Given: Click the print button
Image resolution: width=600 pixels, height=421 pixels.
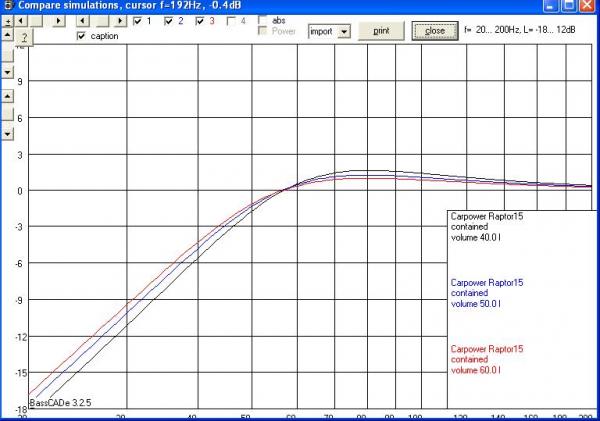Looking at the screenshot, I should [381, 30].
